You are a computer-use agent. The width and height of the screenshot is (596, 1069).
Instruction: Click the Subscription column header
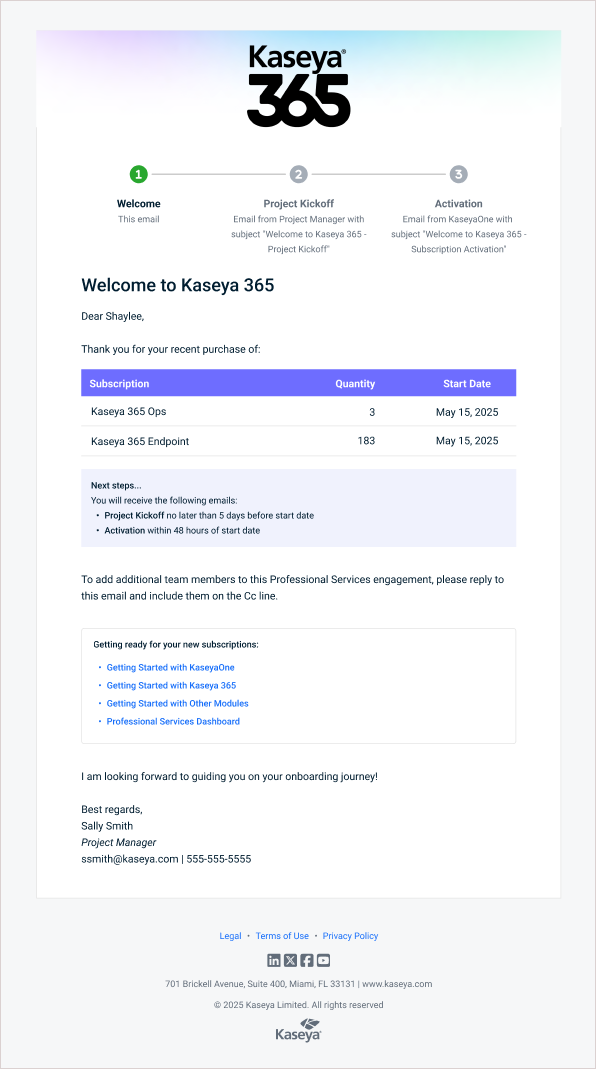pyautogui.click(x=119, y=384)
